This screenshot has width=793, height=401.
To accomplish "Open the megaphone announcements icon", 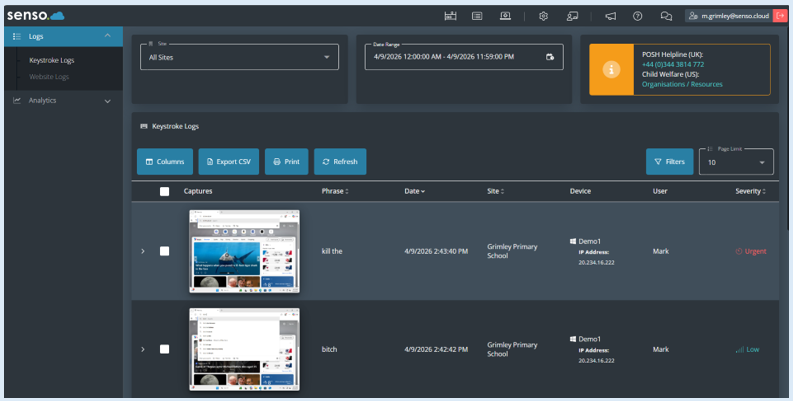I will tap(610, 16).
